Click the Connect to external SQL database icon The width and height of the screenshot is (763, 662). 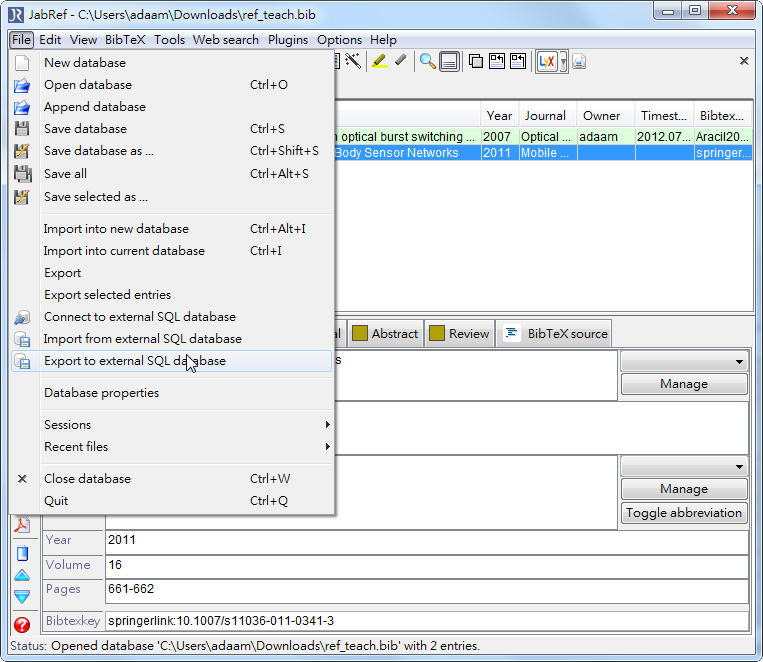(x=22, y=317)
